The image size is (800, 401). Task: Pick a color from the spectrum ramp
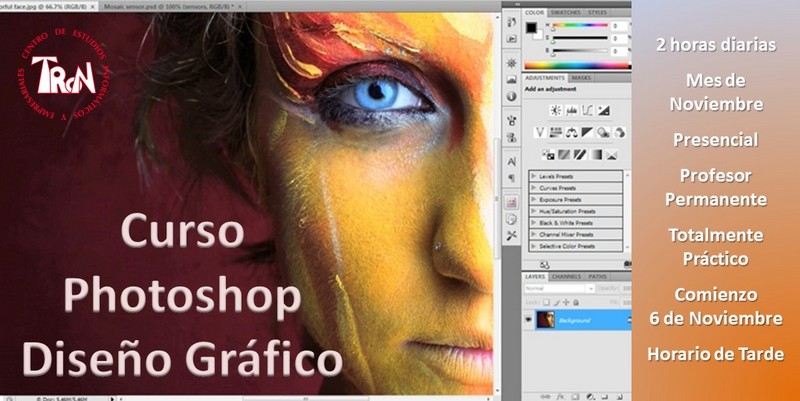578,65
